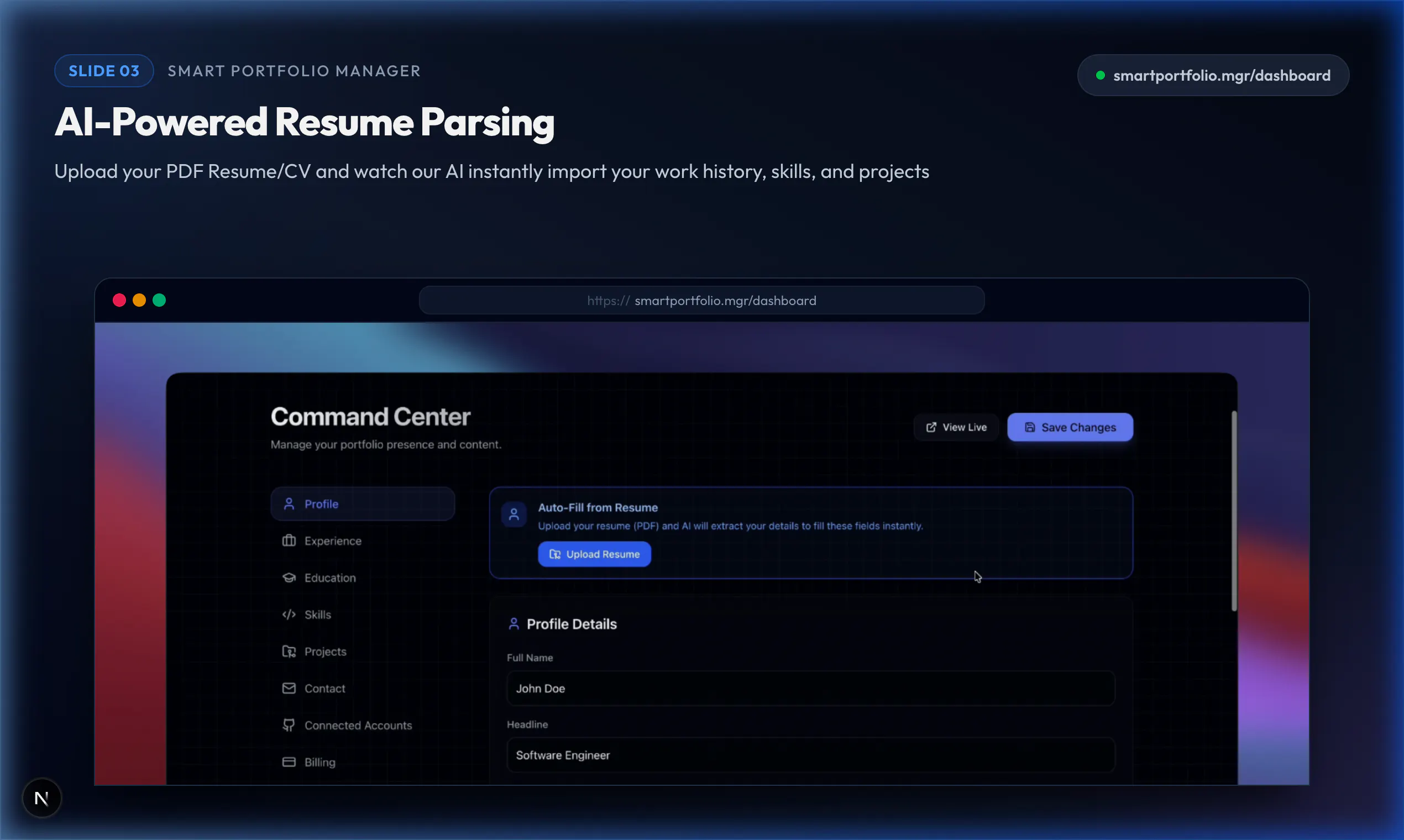Click the folder icon on Upload Resume
The height and width of the screenshot is (840, 1404).
(x=555, y=554)
